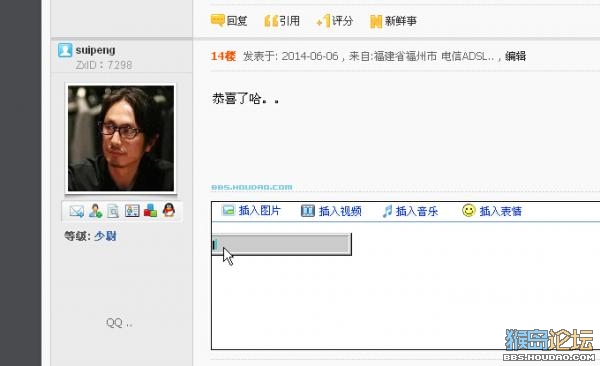Click the 少尉 rank link
Image resolution: width=600 pixels, height=366 pixels.
(x=105, y=236)
